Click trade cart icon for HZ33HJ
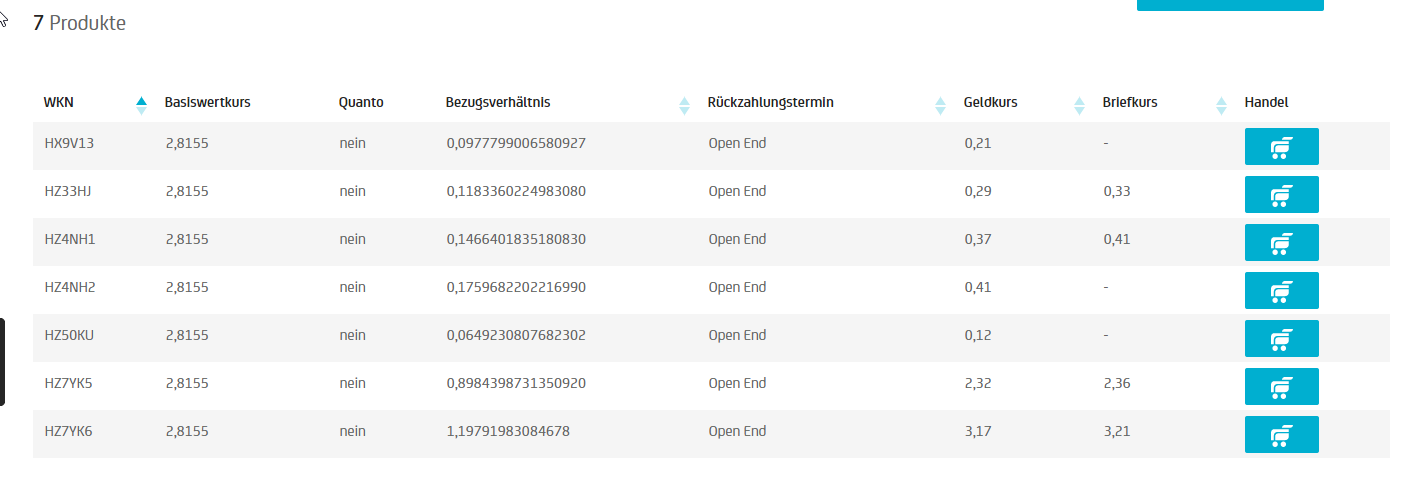The height and width of the screenshot is (490, 1412). [x=1281, y=195]
